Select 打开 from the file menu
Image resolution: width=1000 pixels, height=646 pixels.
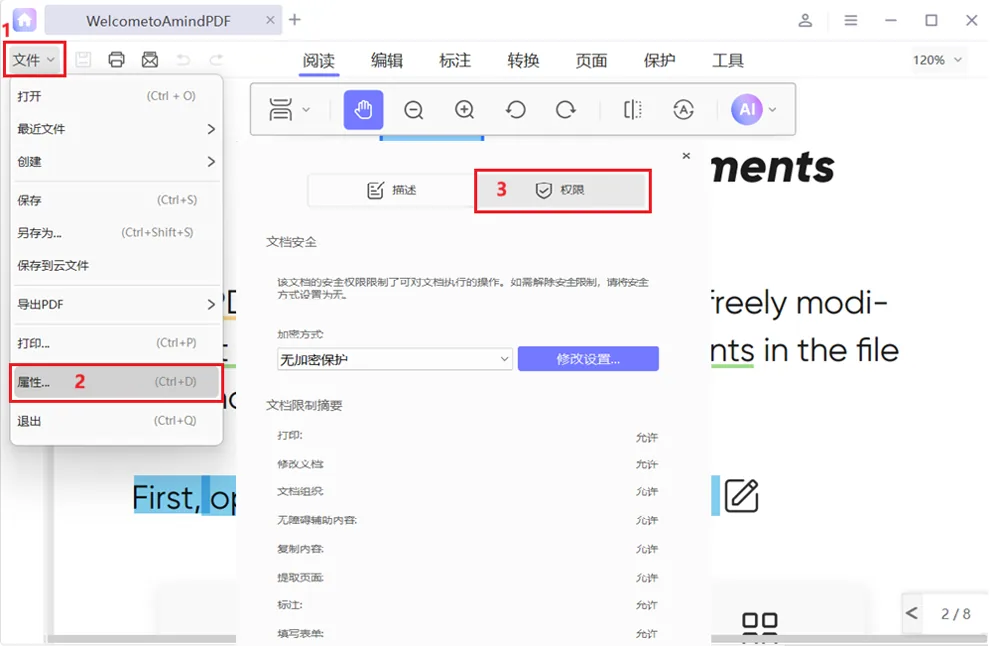tap(116, 96)
